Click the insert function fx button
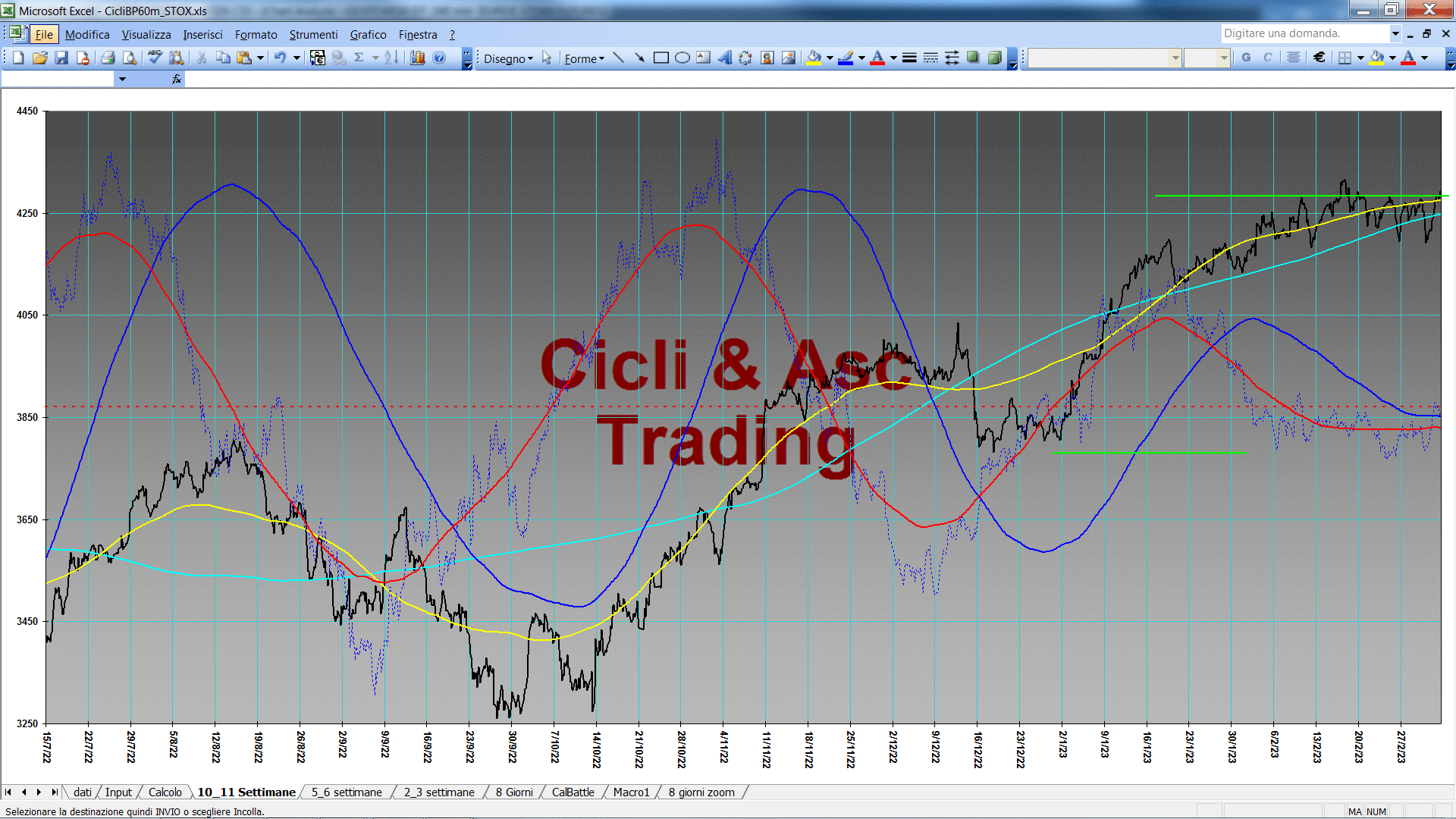 (x=176, y=79)
